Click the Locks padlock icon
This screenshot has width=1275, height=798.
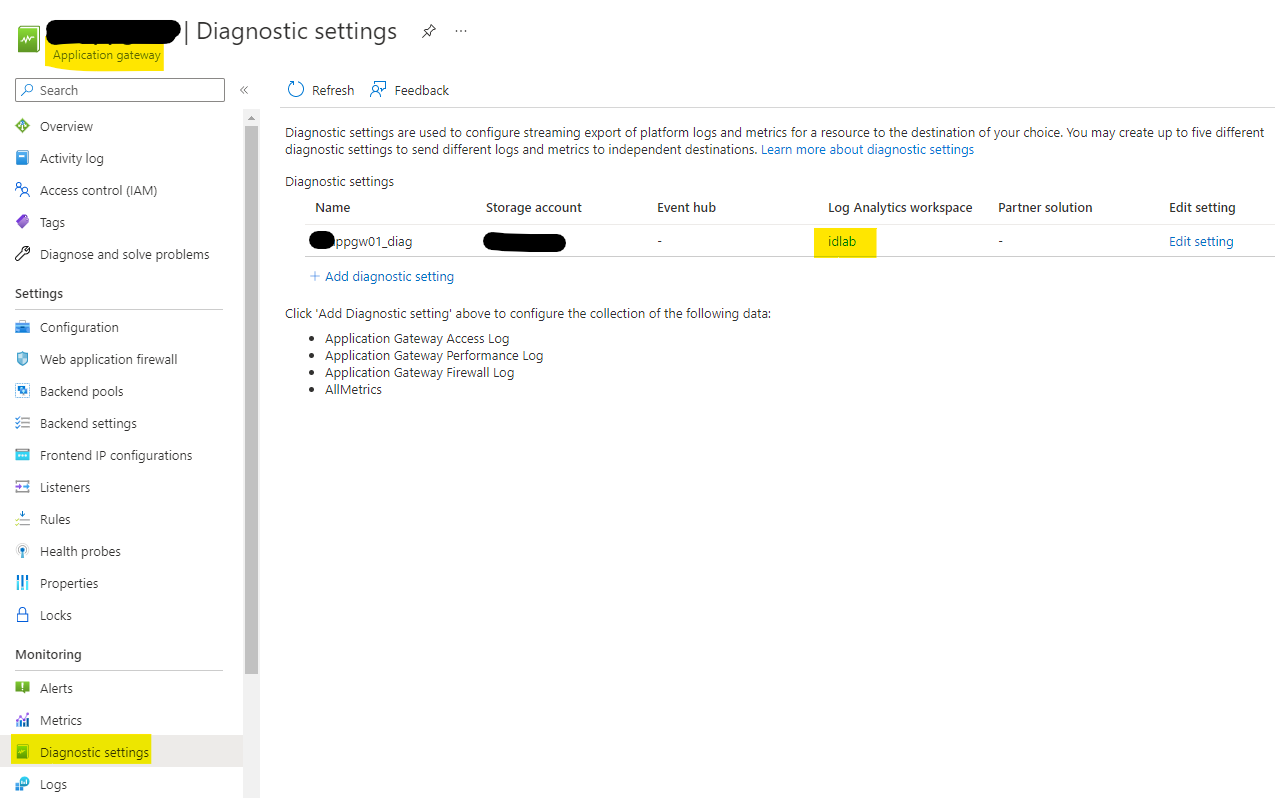[23, 615]
